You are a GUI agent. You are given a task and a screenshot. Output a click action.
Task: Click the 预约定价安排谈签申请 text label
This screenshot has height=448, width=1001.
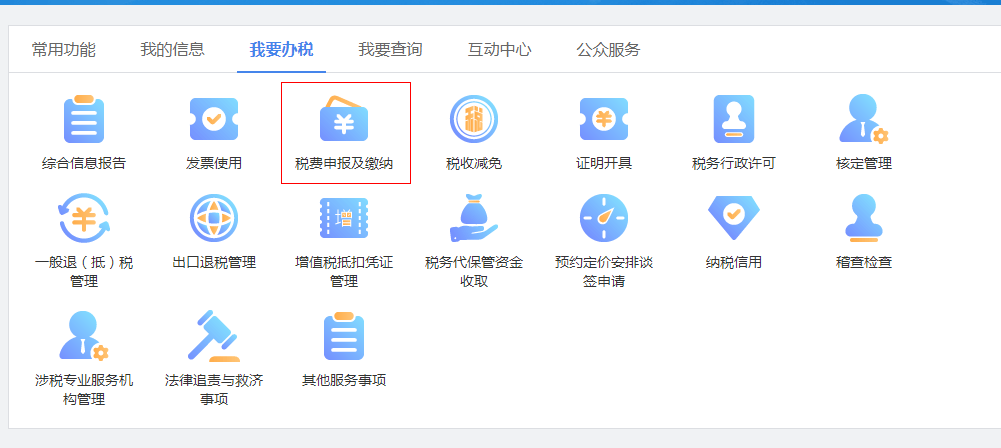click(604, 272)
